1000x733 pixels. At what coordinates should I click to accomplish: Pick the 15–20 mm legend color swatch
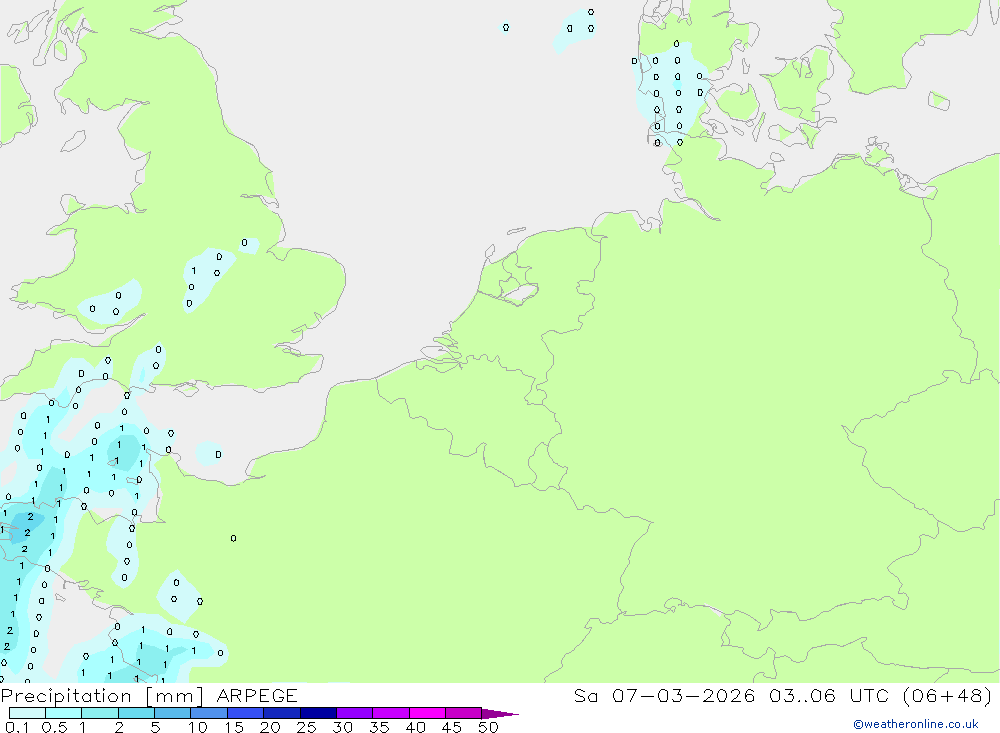[x=246, y=713]
